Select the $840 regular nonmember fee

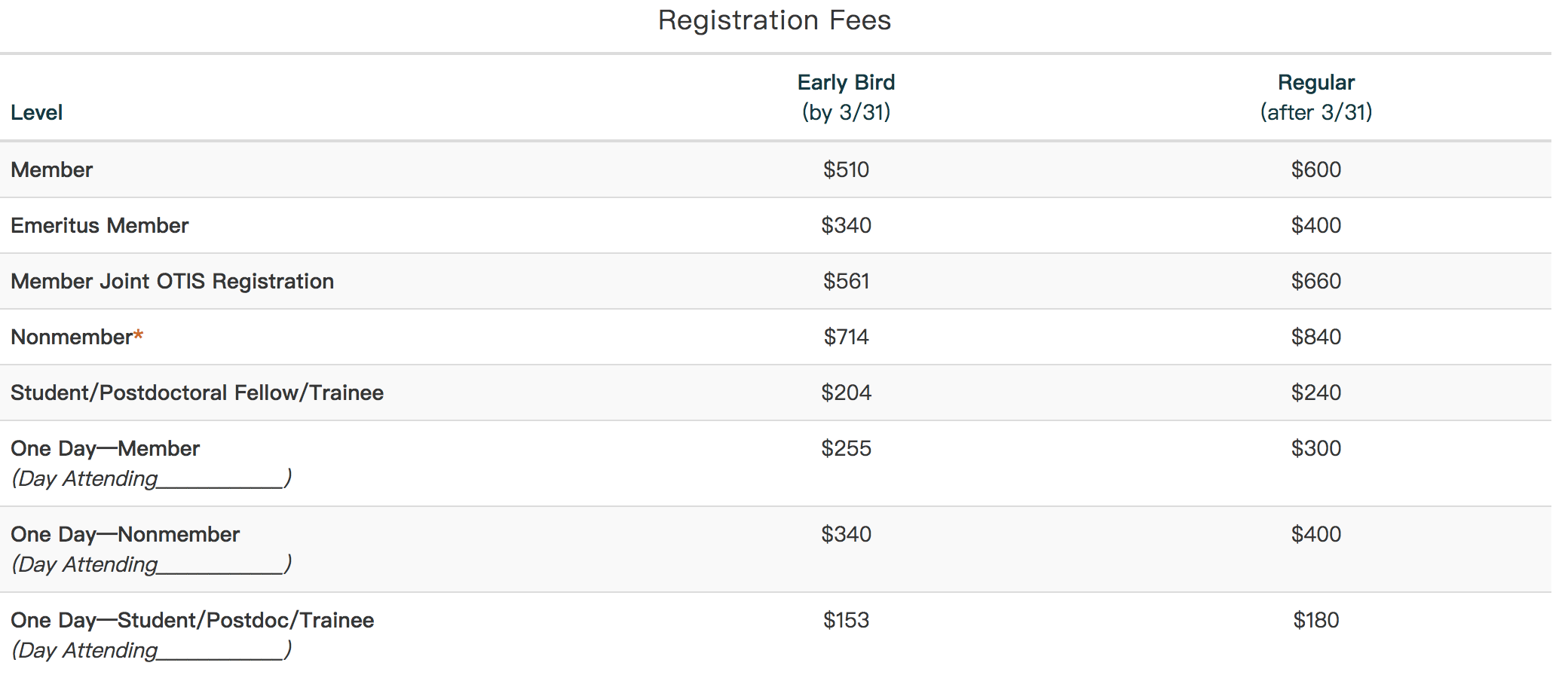[1316, 337]
